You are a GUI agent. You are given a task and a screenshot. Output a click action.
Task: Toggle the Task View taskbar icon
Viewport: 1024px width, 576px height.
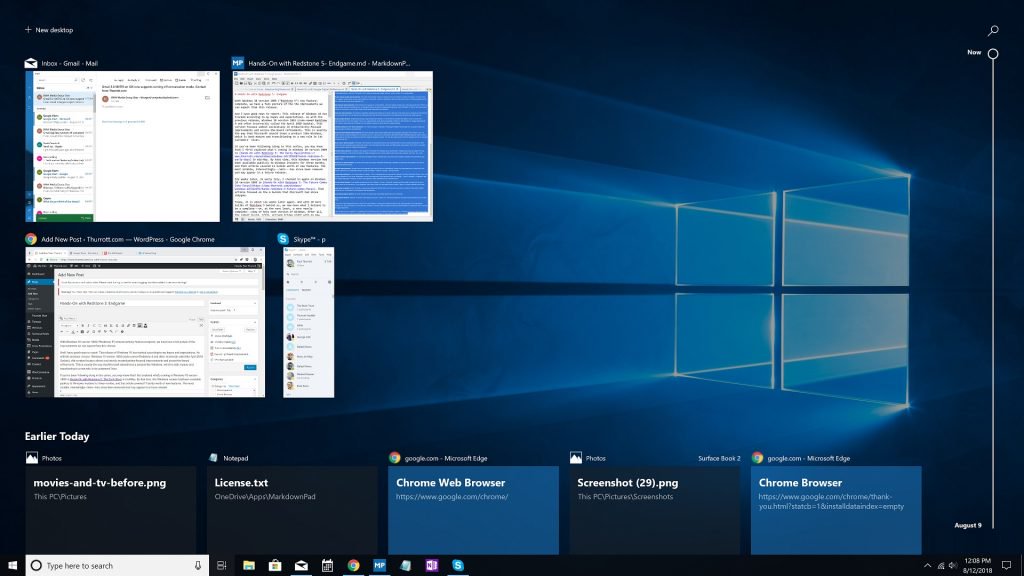tap(221, 565)
